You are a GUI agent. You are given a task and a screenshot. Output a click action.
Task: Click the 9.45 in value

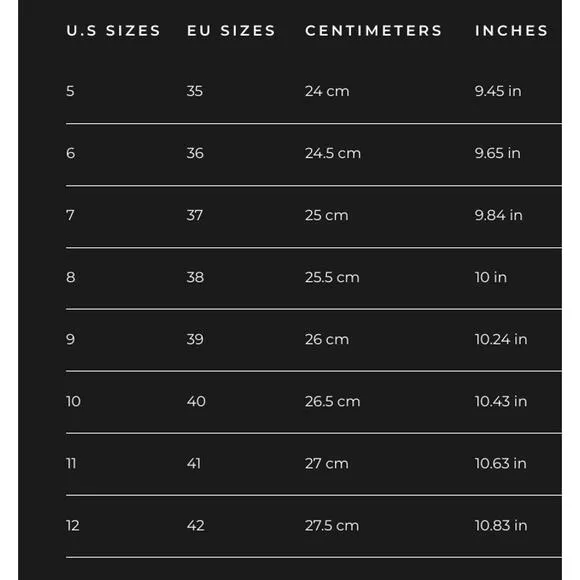point(498,91)
